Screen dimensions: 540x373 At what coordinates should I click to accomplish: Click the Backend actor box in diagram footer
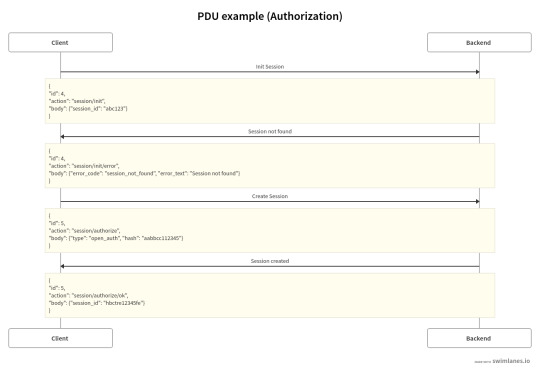(x=479, y=338)
